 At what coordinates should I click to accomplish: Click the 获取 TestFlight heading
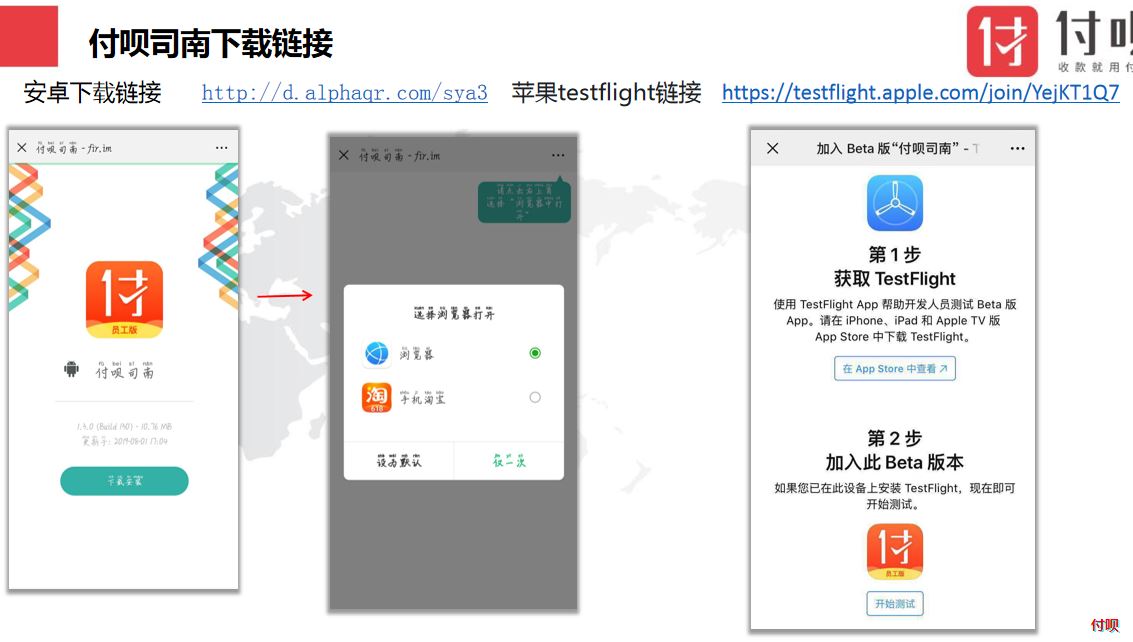pos(895,279)
